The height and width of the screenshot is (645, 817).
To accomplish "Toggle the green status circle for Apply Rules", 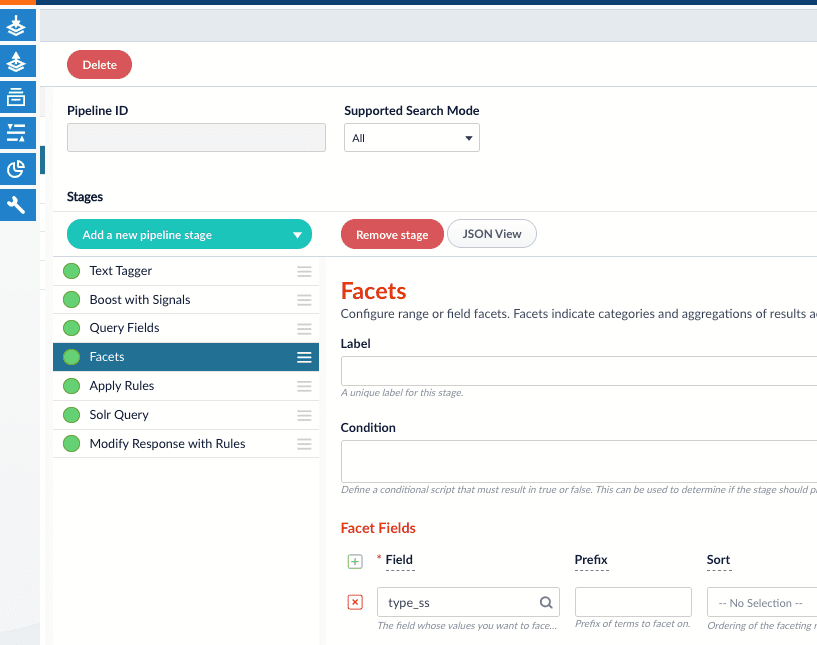I will 71,386.
